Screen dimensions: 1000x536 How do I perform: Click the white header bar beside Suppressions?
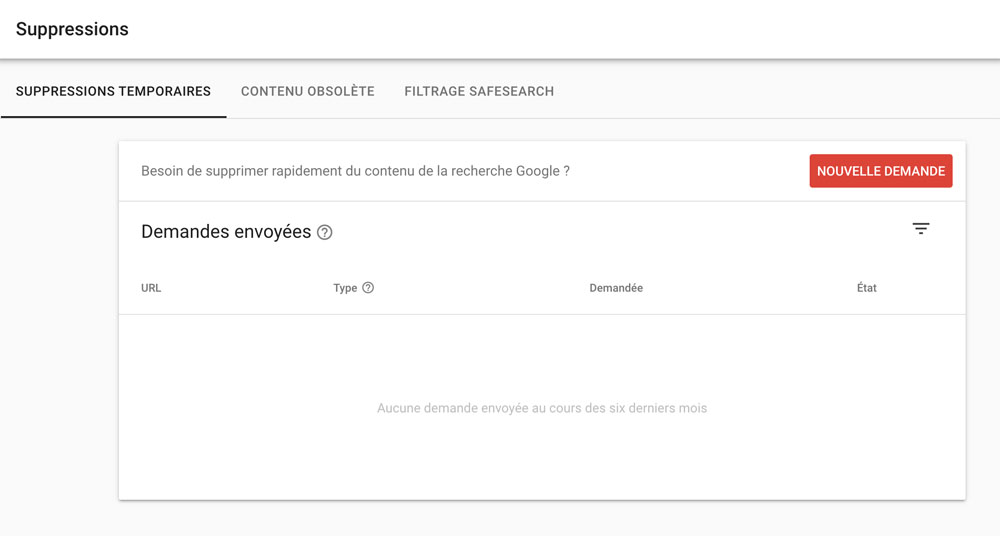(x=561, y=29)
